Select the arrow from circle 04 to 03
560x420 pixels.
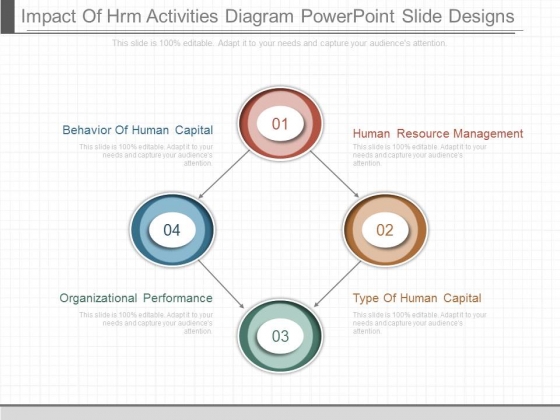coord(221,284)
